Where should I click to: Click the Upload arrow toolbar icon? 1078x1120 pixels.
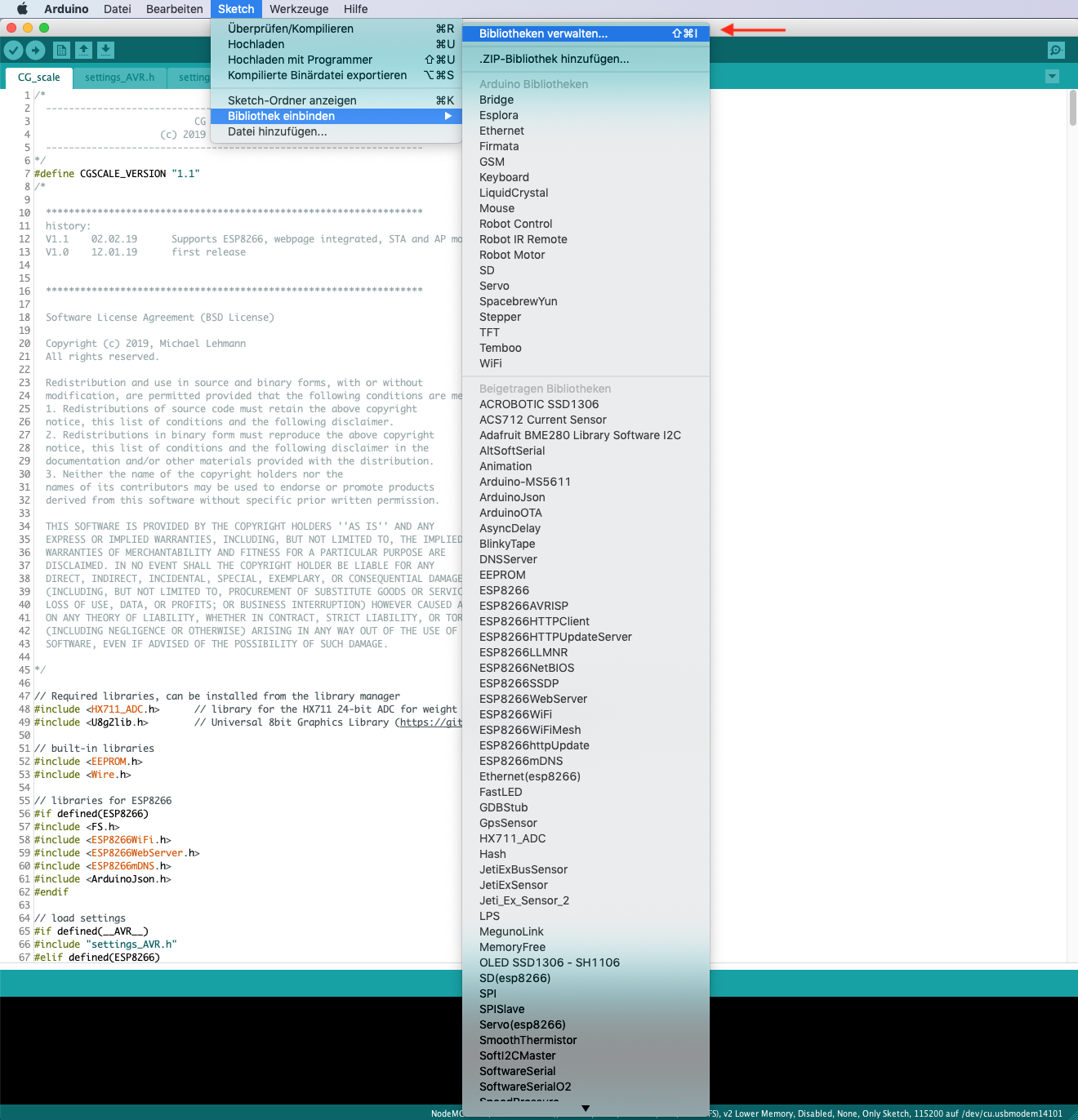[x=35, y=51]
